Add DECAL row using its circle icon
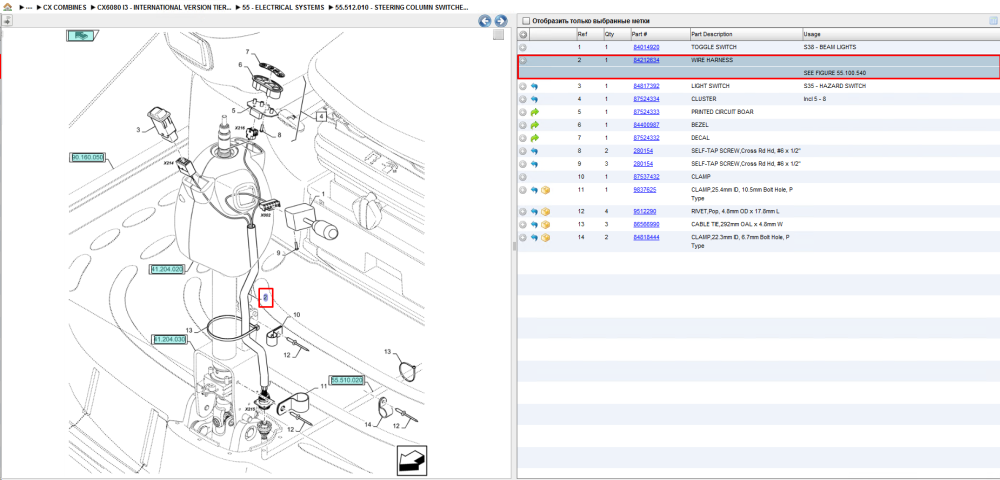 tap(523, 138)
